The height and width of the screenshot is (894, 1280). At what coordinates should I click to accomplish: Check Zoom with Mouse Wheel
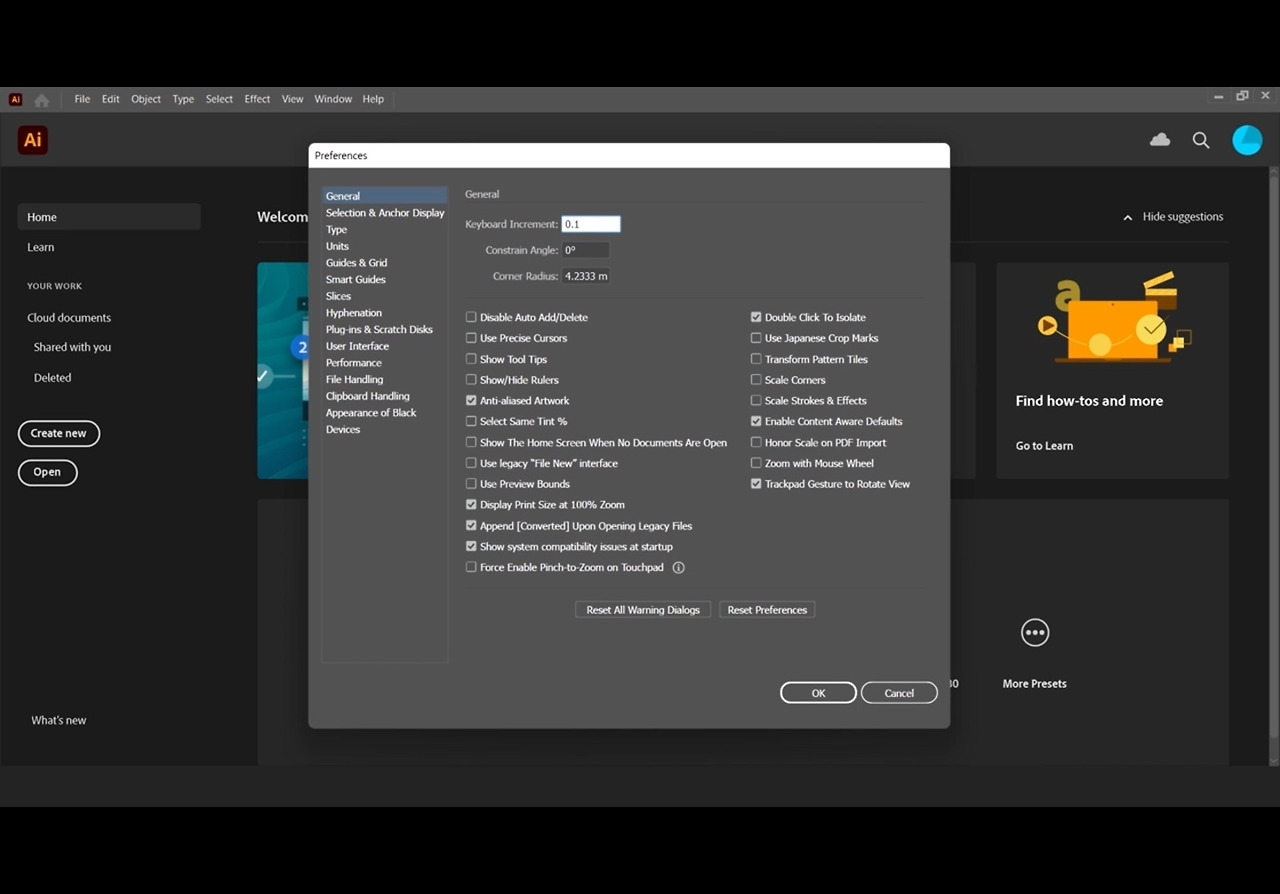pos(756,463)
